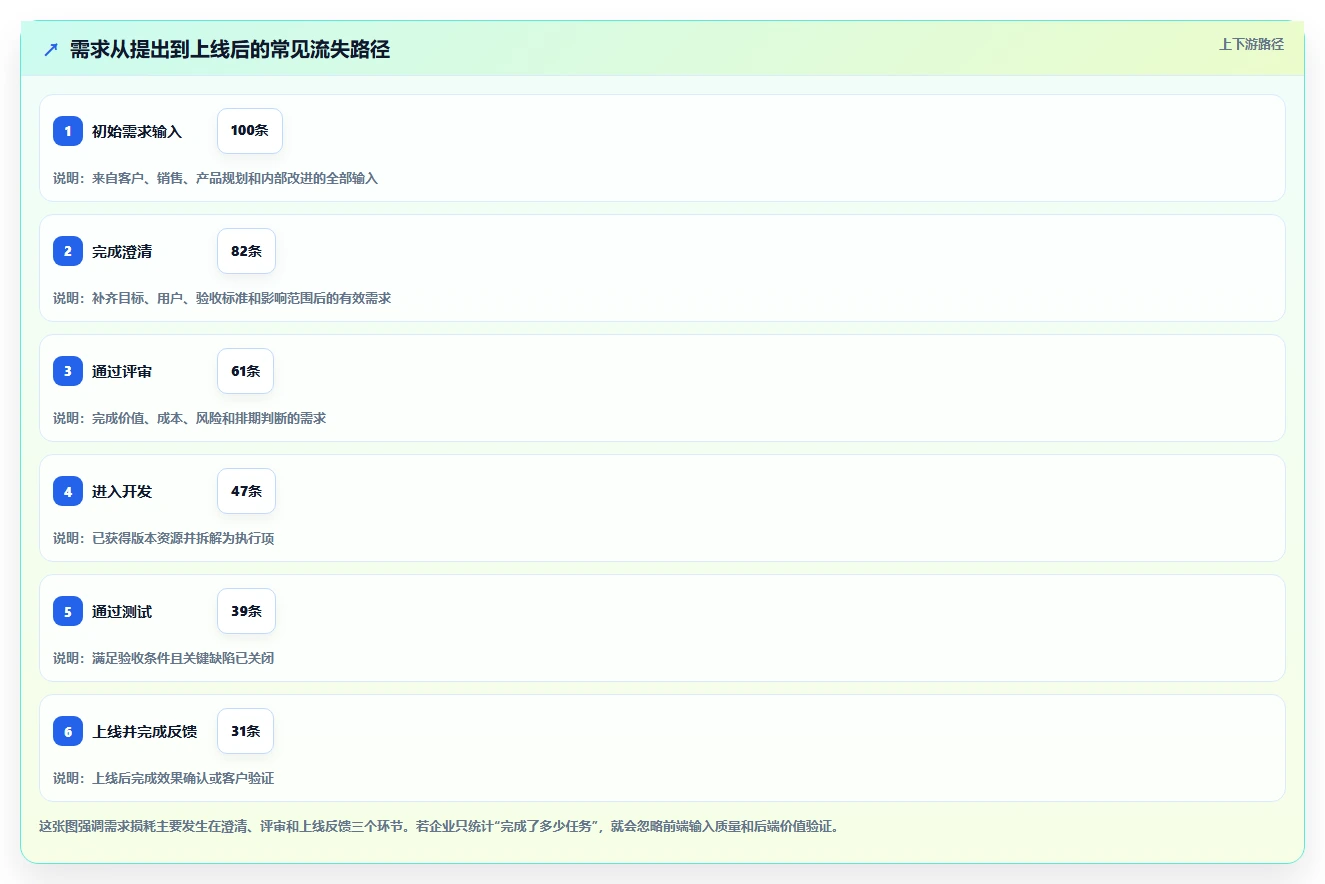Image resolution: width=1325 pixels, height=884 pixels.
Task: Click the 初始需求输入 stage label
Action: [x=137, y=131]
